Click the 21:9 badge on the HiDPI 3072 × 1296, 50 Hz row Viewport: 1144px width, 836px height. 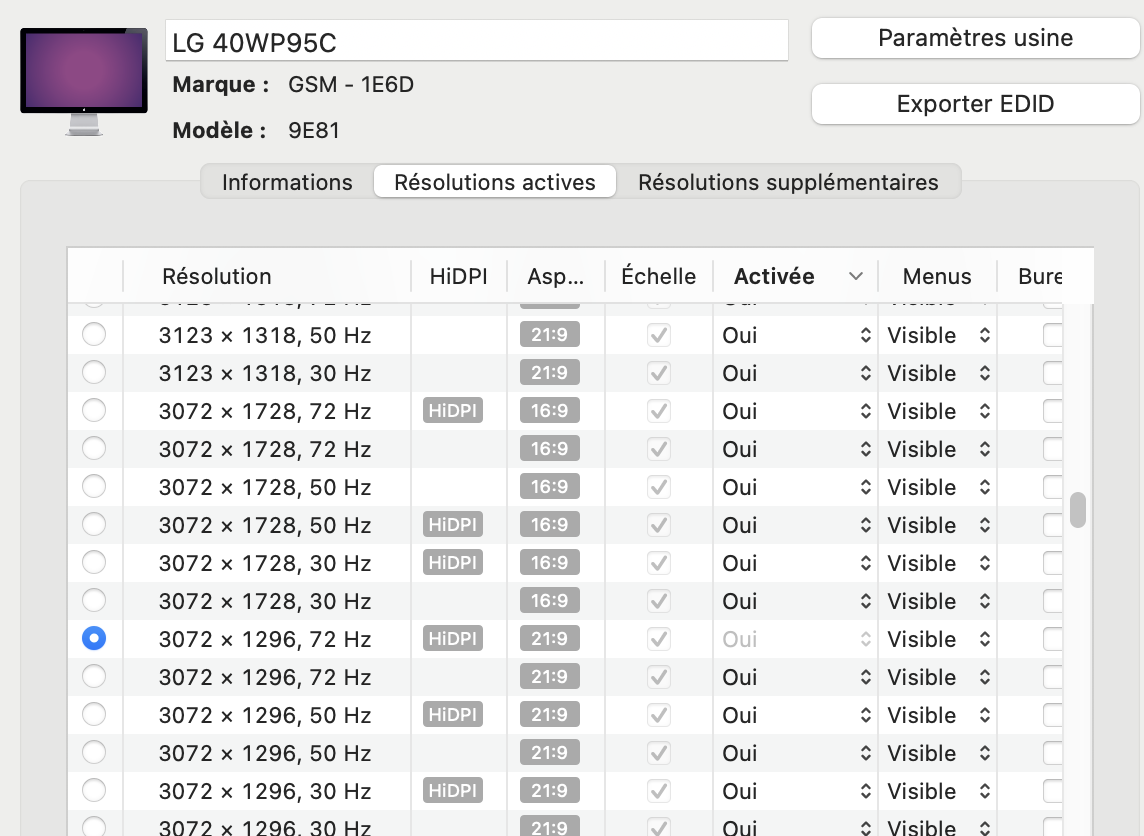549,714
